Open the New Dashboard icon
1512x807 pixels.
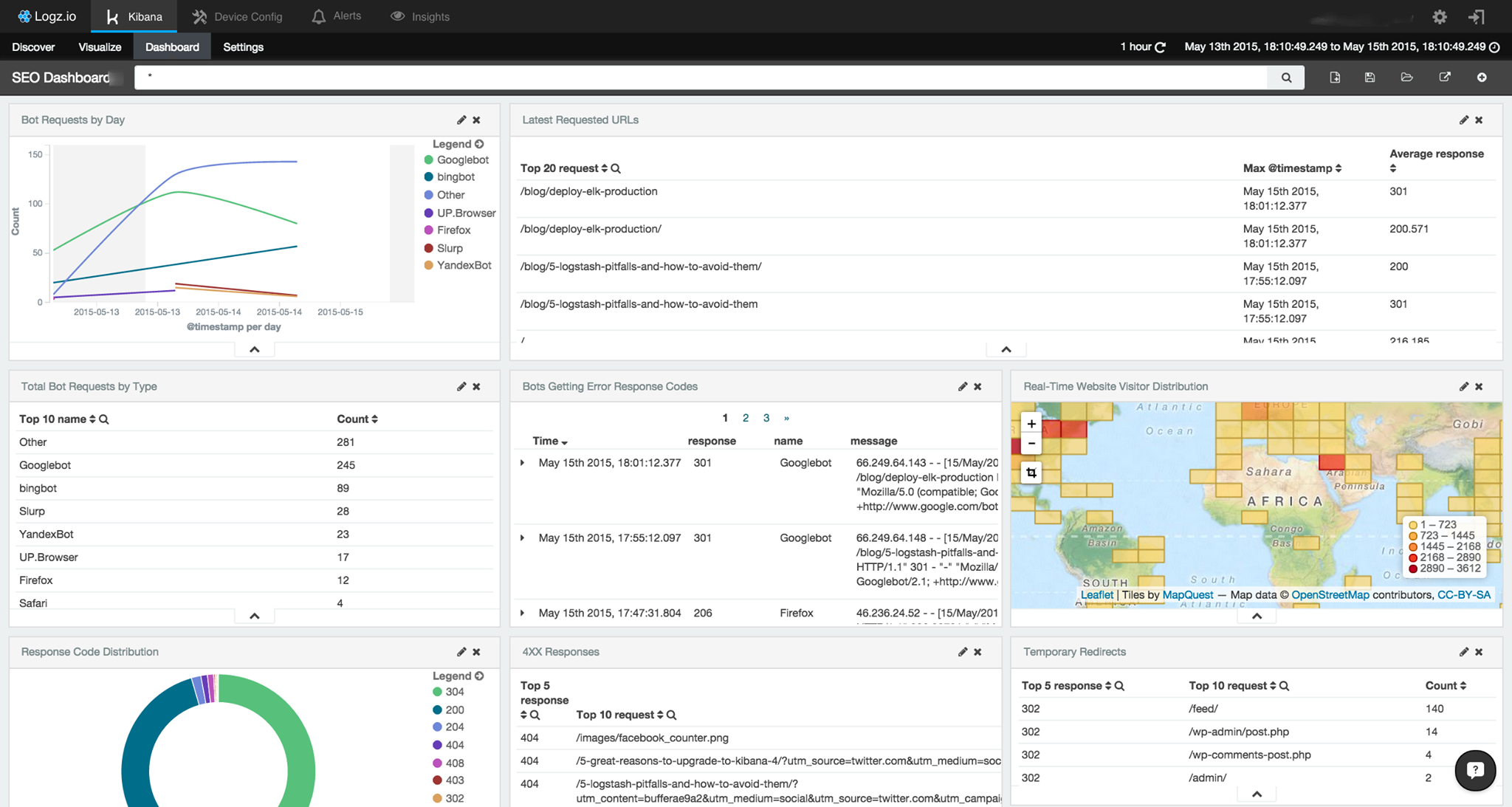[x=1335, y=78]
